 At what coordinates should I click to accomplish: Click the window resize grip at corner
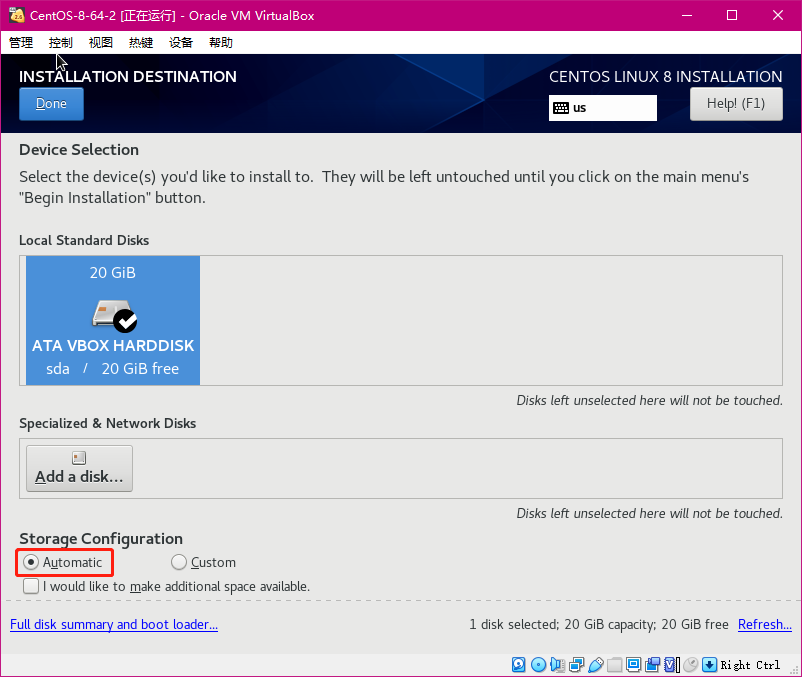tap(794, 669)
